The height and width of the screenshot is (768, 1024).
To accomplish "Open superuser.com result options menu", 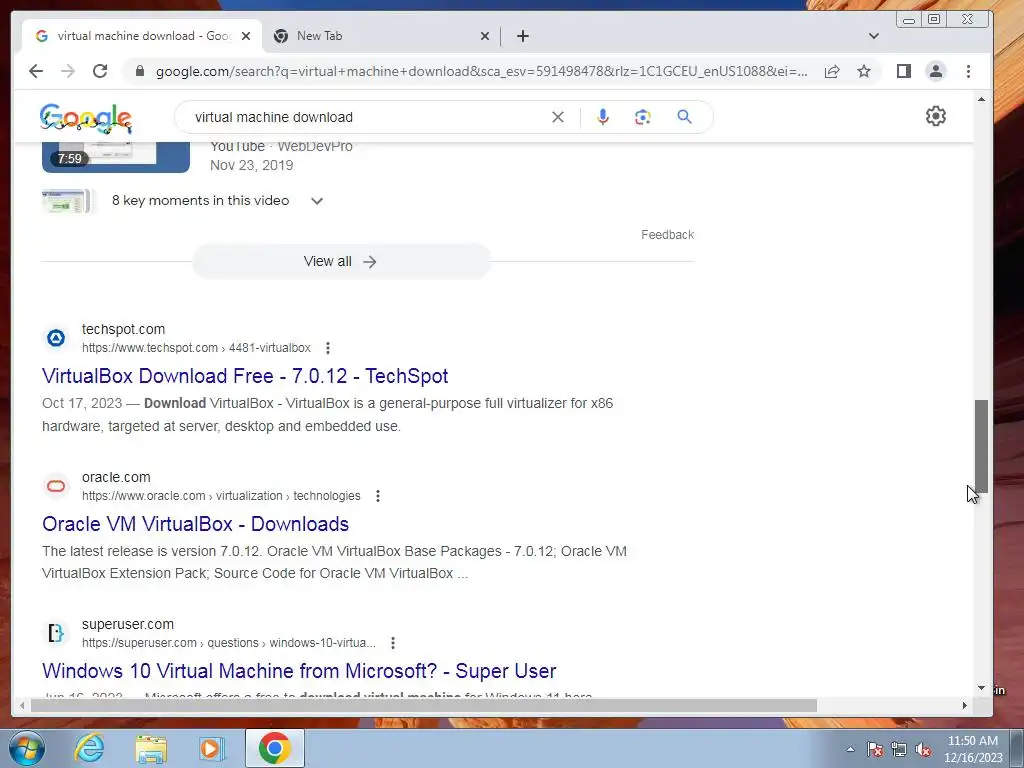I will click(392, 643).
